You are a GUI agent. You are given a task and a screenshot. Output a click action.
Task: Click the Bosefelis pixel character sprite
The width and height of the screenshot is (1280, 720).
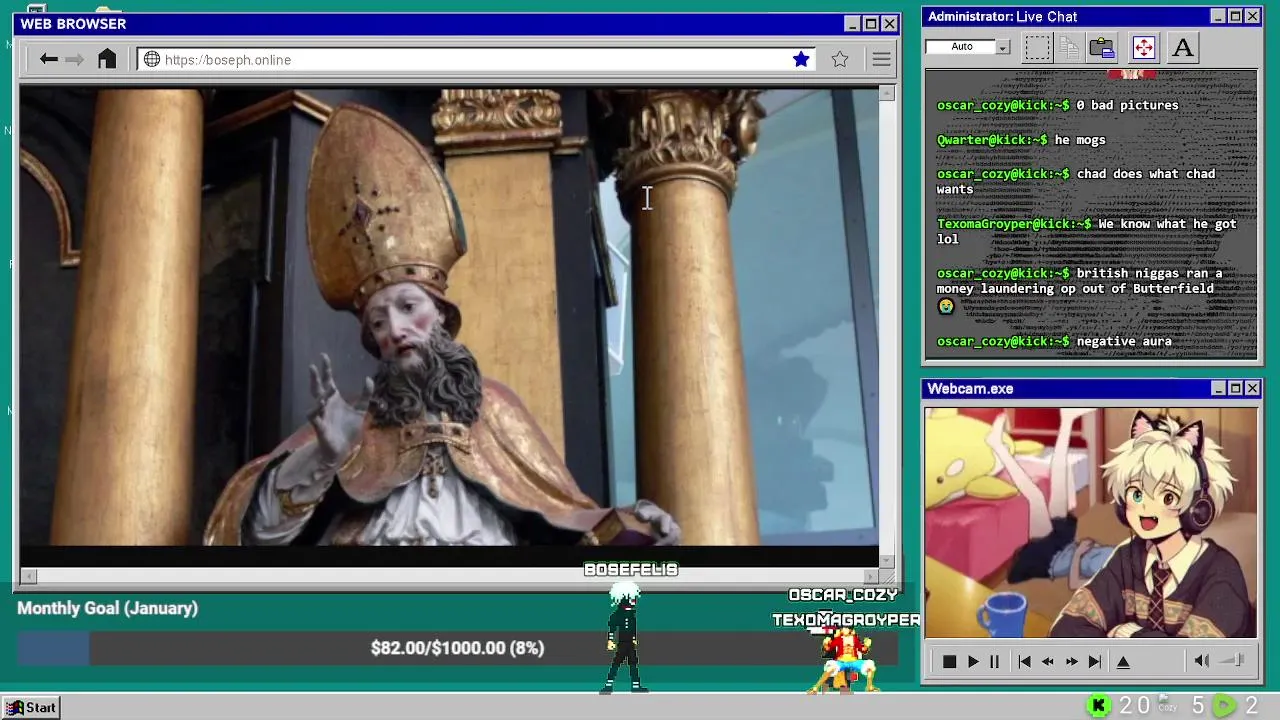click(x=624, y=638)
